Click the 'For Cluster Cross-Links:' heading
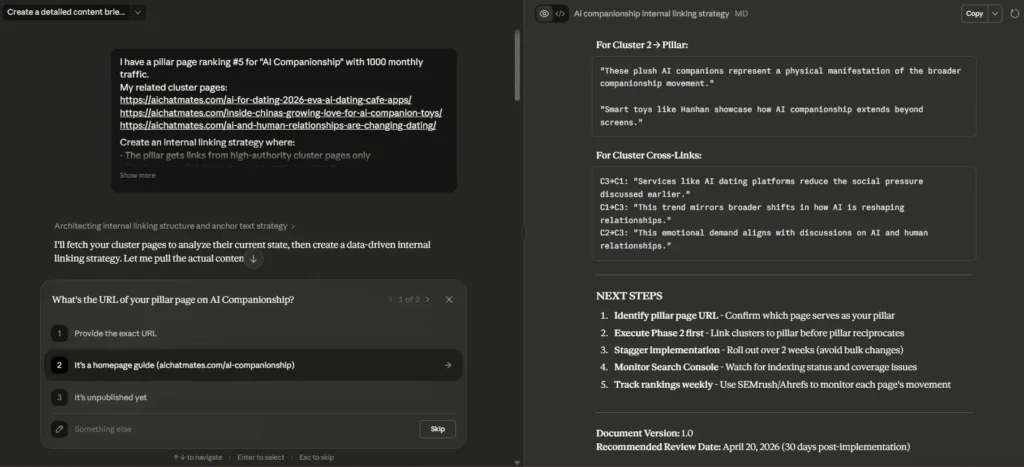1024x467 pixels. 647,155
